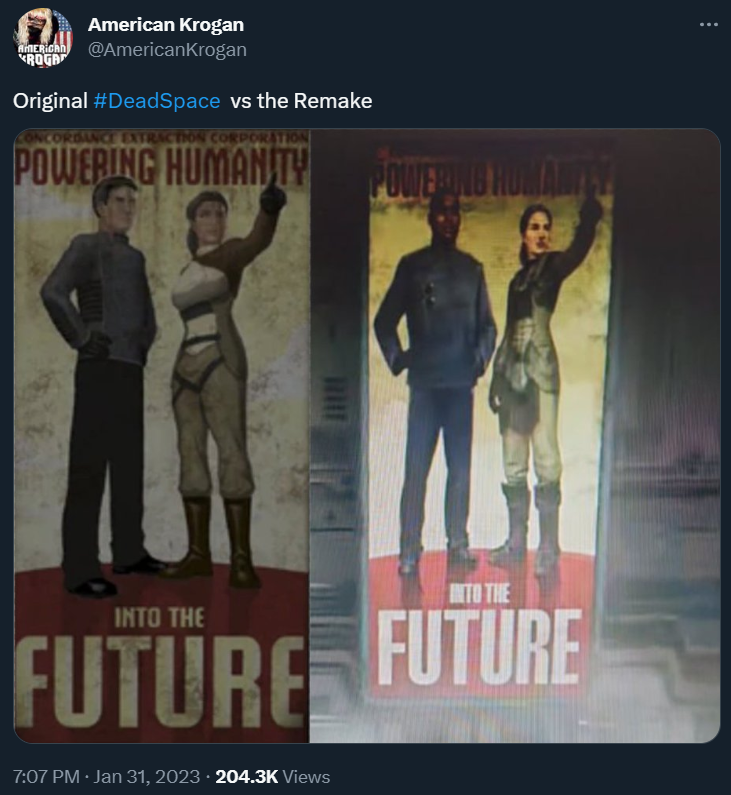Open the original Dead Space poster image

point(161,436)
